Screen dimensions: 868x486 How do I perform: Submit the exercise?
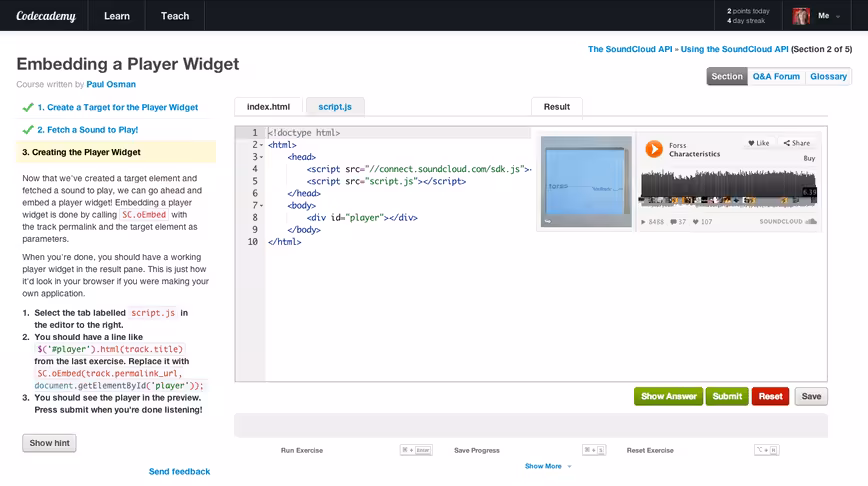[x=727, y=396]
